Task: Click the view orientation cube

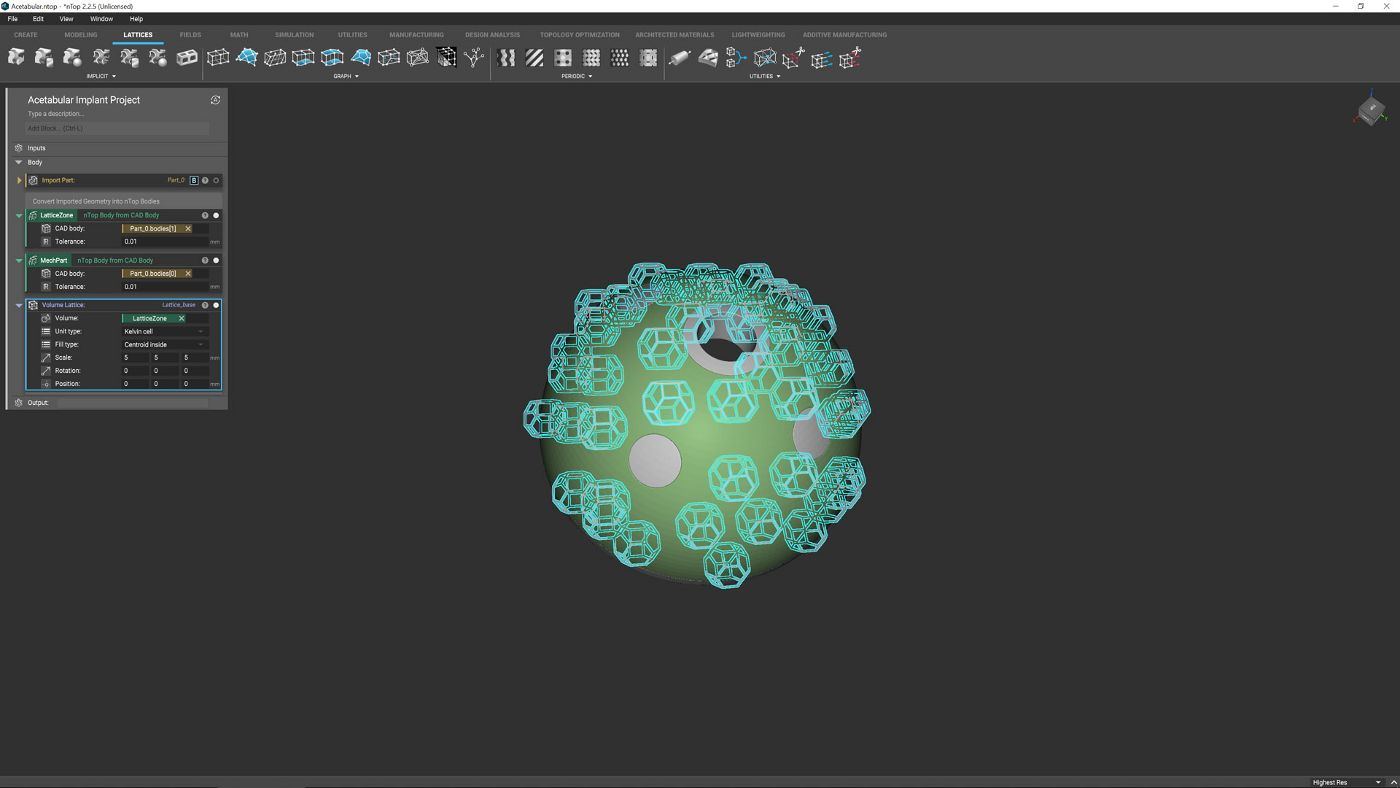Action: (x=1370, y=110)
